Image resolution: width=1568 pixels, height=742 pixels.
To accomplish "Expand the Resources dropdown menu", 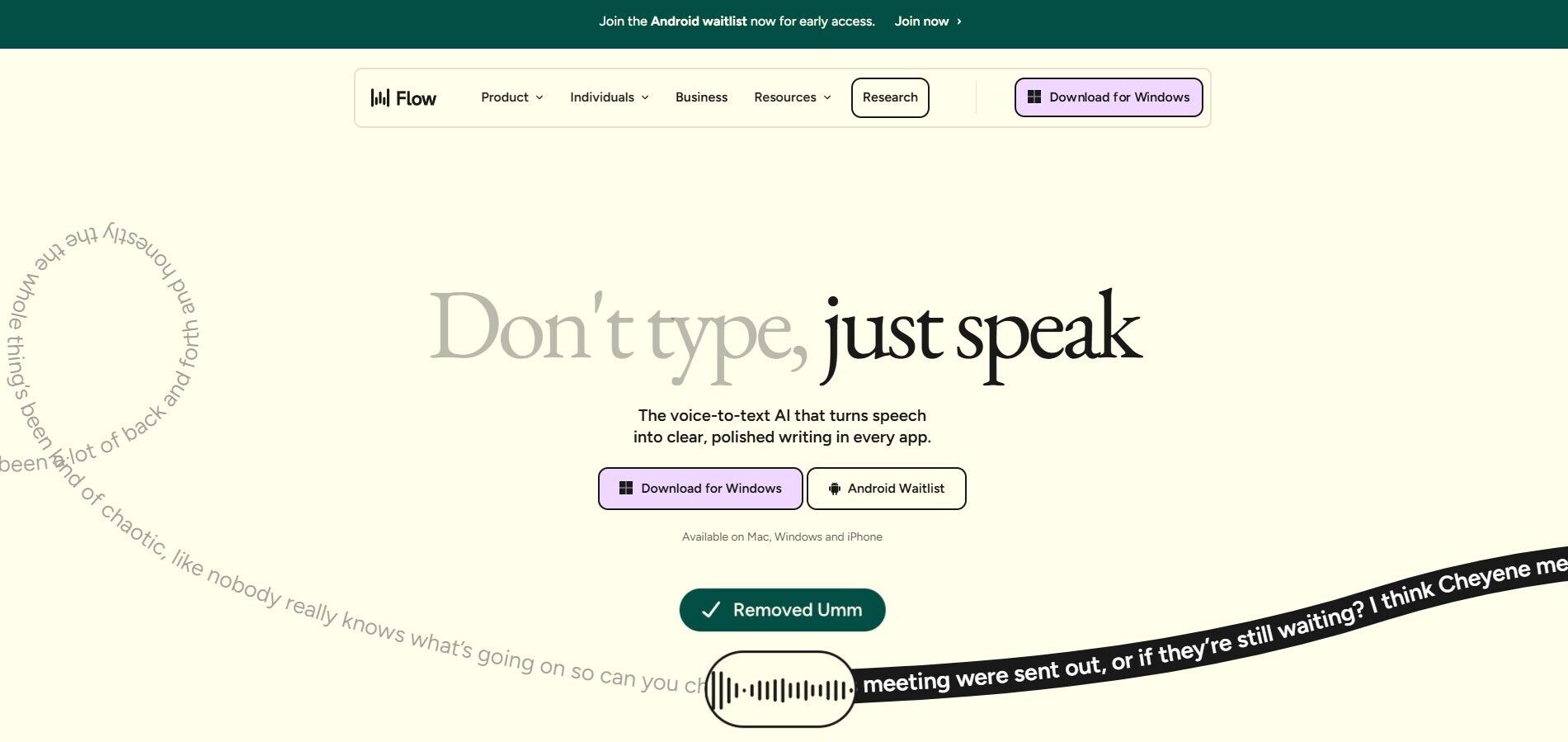I will point(793,97).
